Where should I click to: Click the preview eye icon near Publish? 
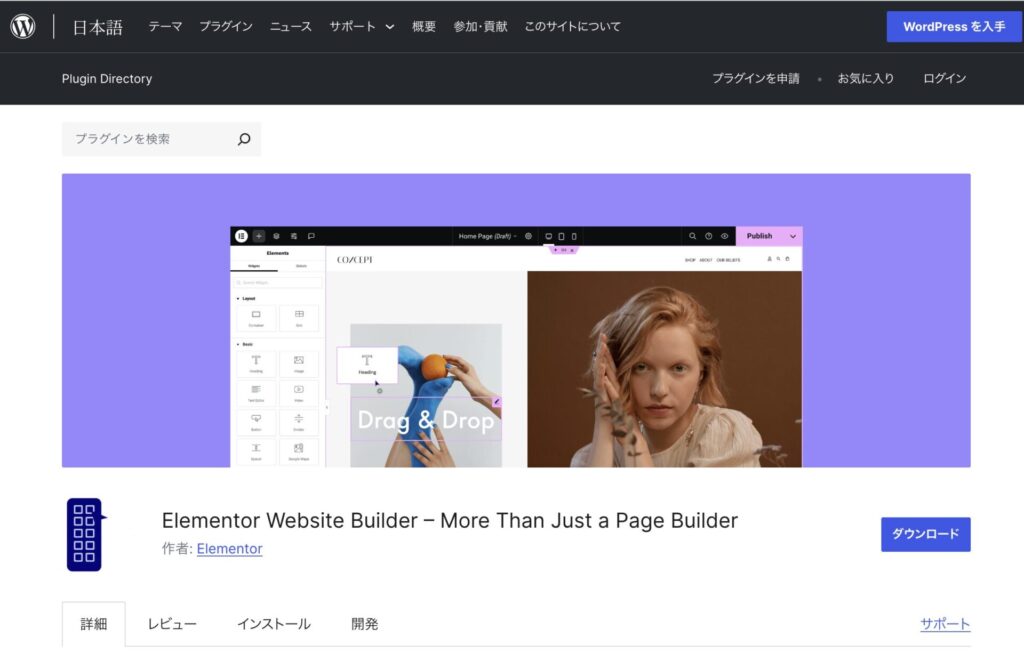(725, 236)
